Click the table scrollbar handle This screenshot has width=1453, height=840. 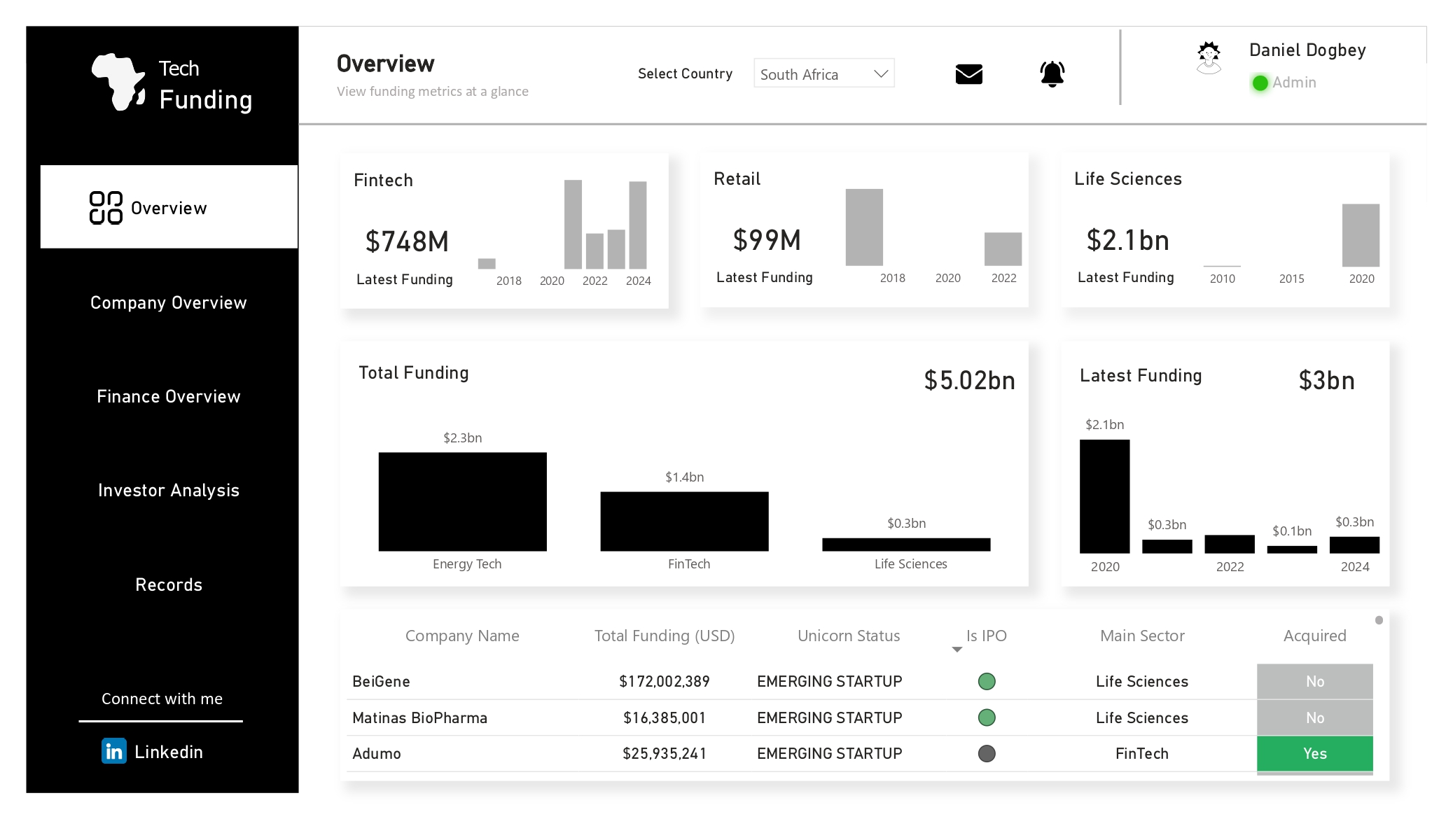(1379, 620)
